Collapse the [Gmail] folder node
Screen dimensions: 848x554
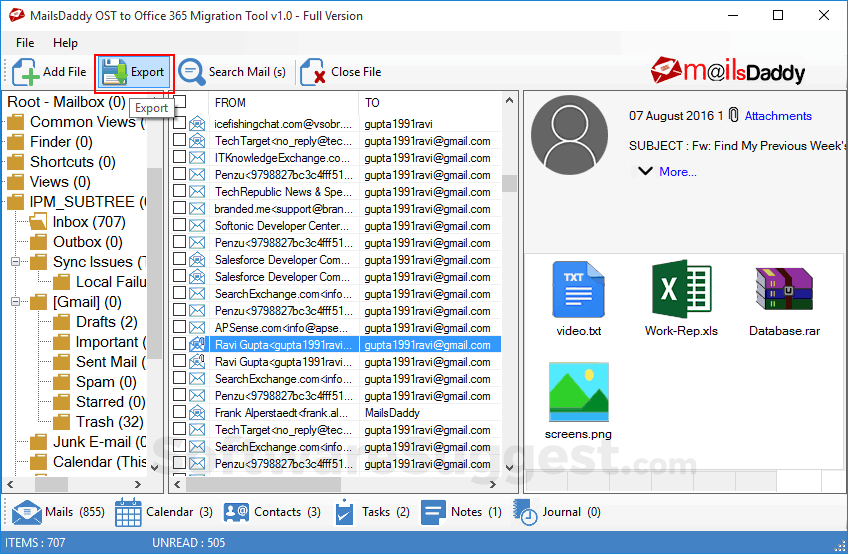point(16,302)
